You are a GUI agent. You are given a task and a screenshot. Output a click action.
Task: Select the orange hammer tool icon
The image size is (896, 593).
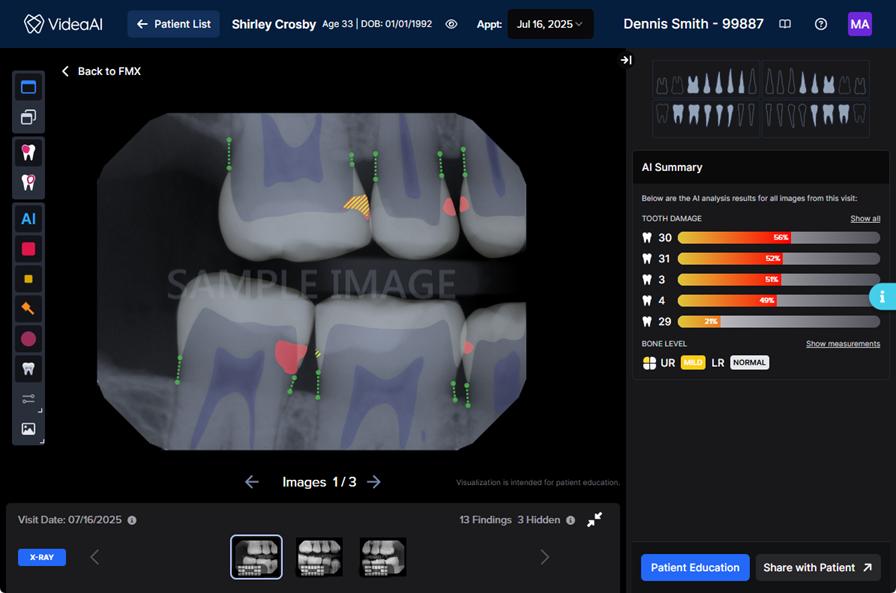28,309
